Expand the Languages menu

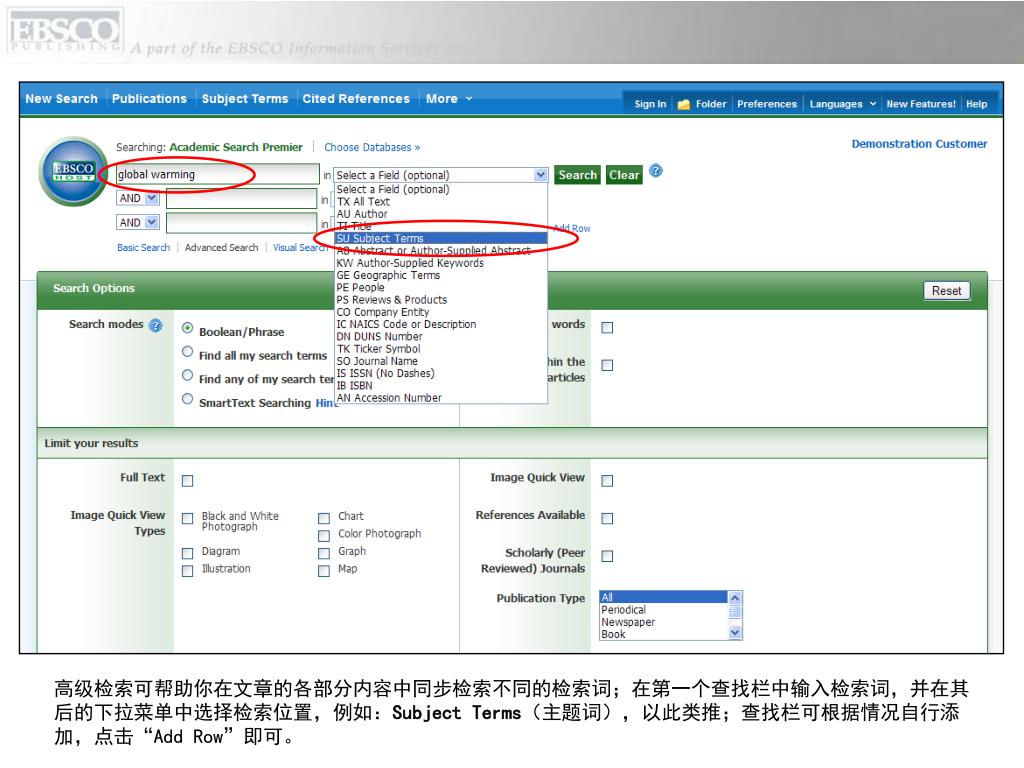[x=842, y=104]
